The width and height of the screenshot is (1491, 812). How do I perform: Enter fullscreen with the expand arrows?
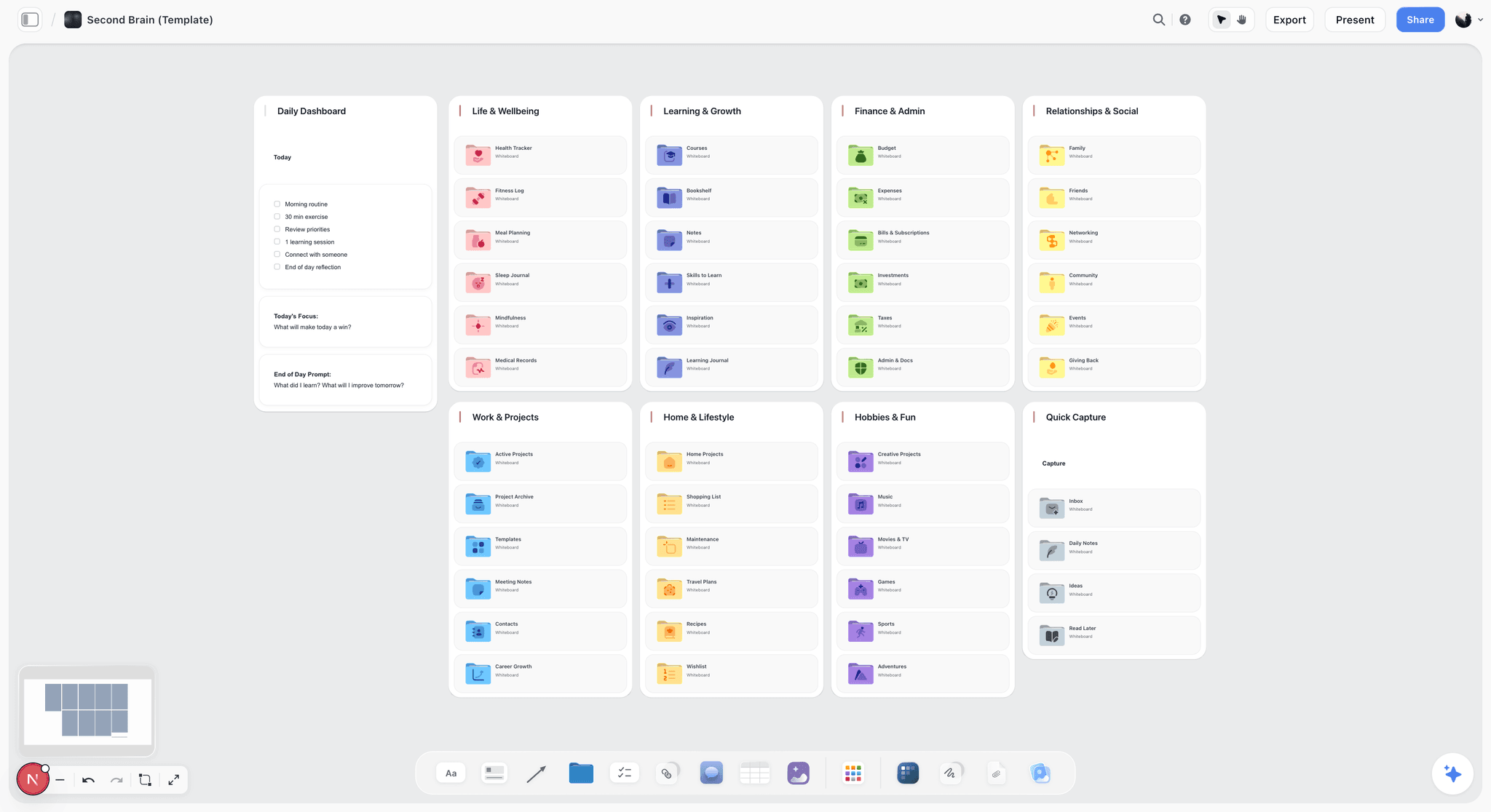point(173,780)
